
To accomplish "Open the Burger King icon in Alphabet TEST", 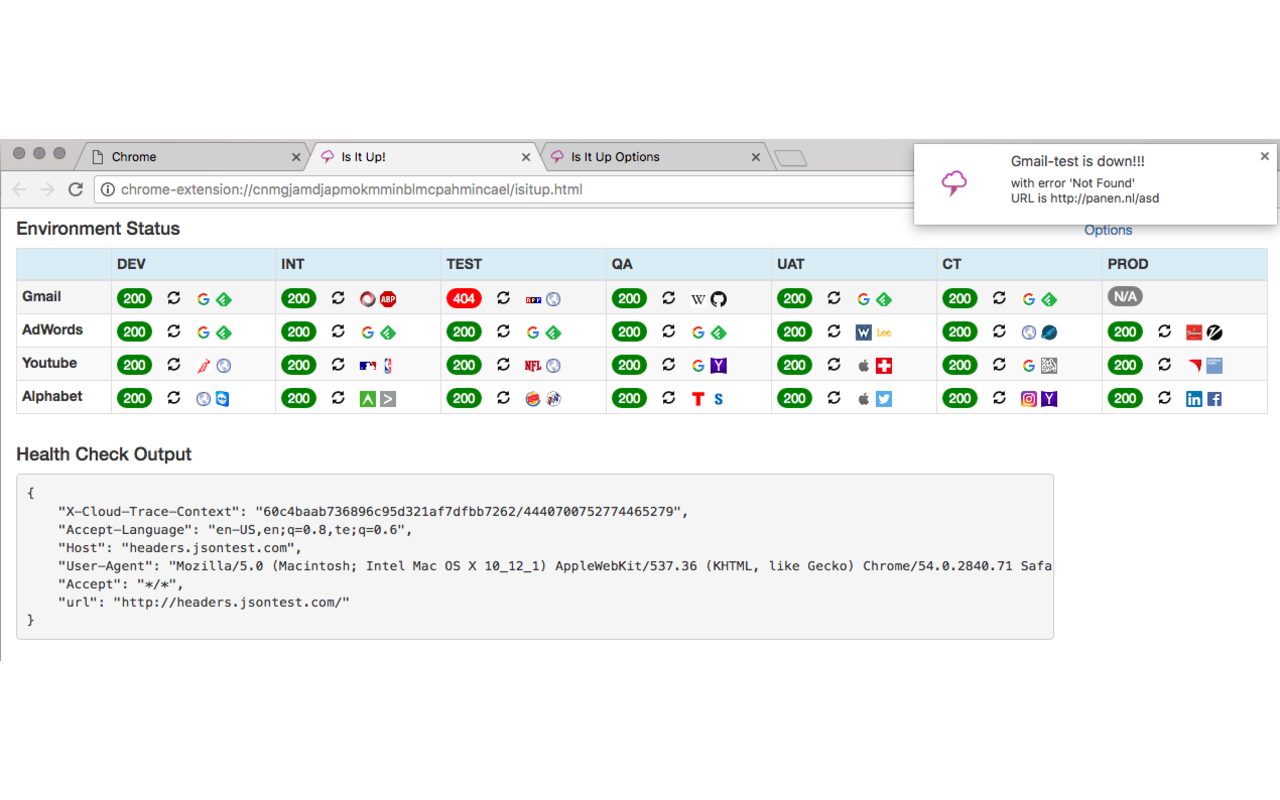I will click(533, 399).
